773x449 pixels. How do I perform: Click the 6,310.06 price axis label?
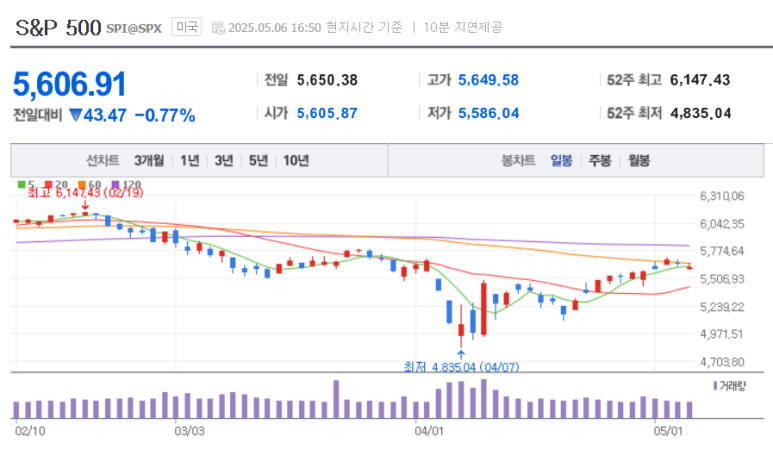[x=722, y=196]
